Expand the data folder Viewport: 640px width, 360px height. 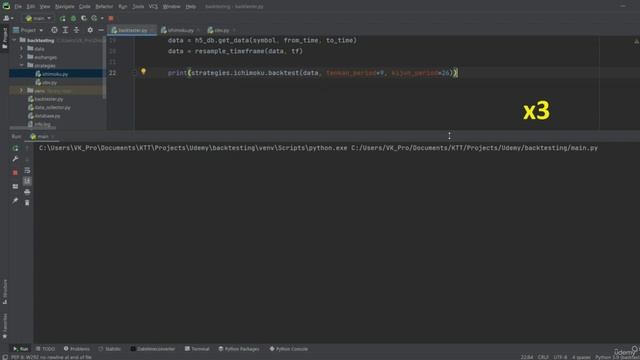[x=22, y=49]
